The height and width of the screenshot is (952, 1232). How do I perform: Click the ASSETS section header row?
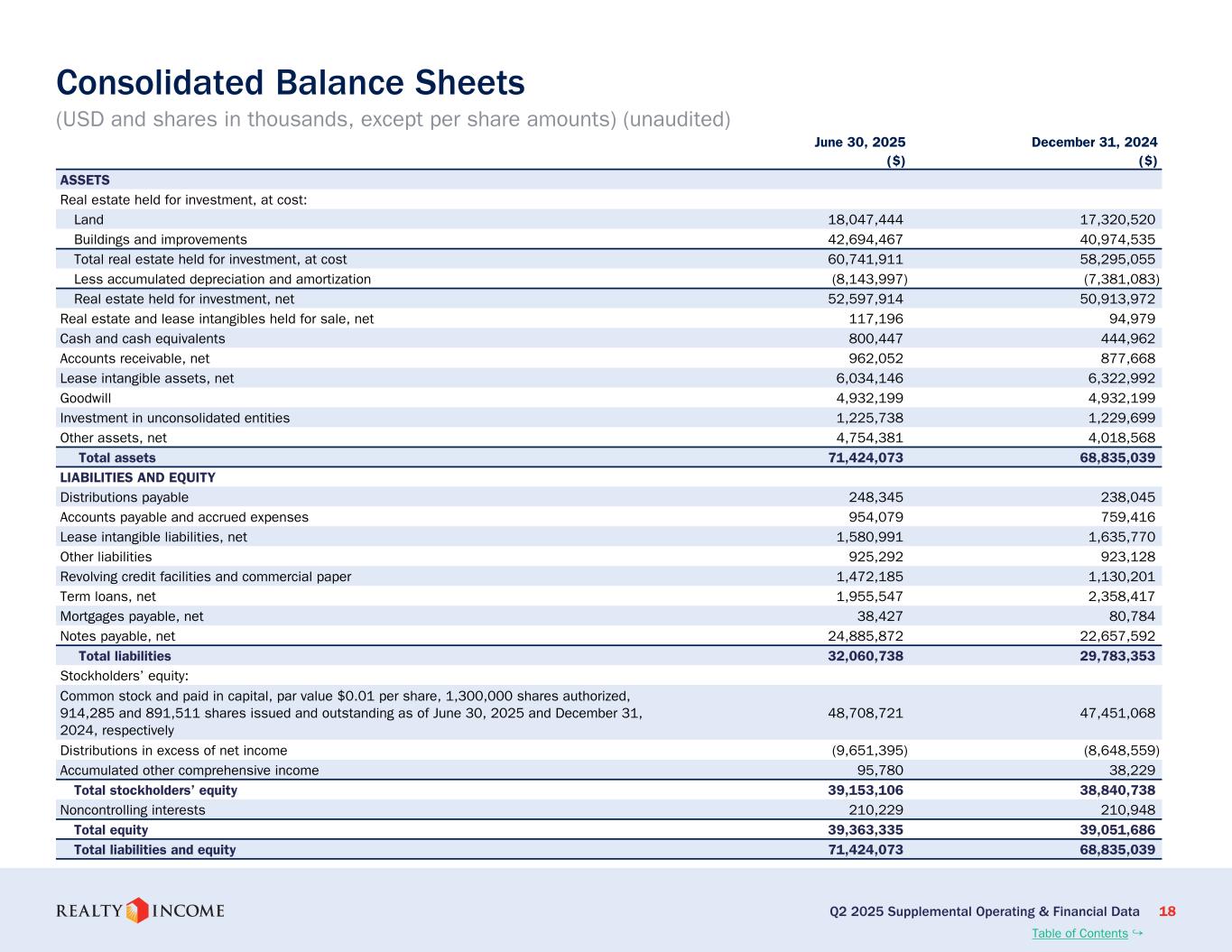click(x=85, y=180)
